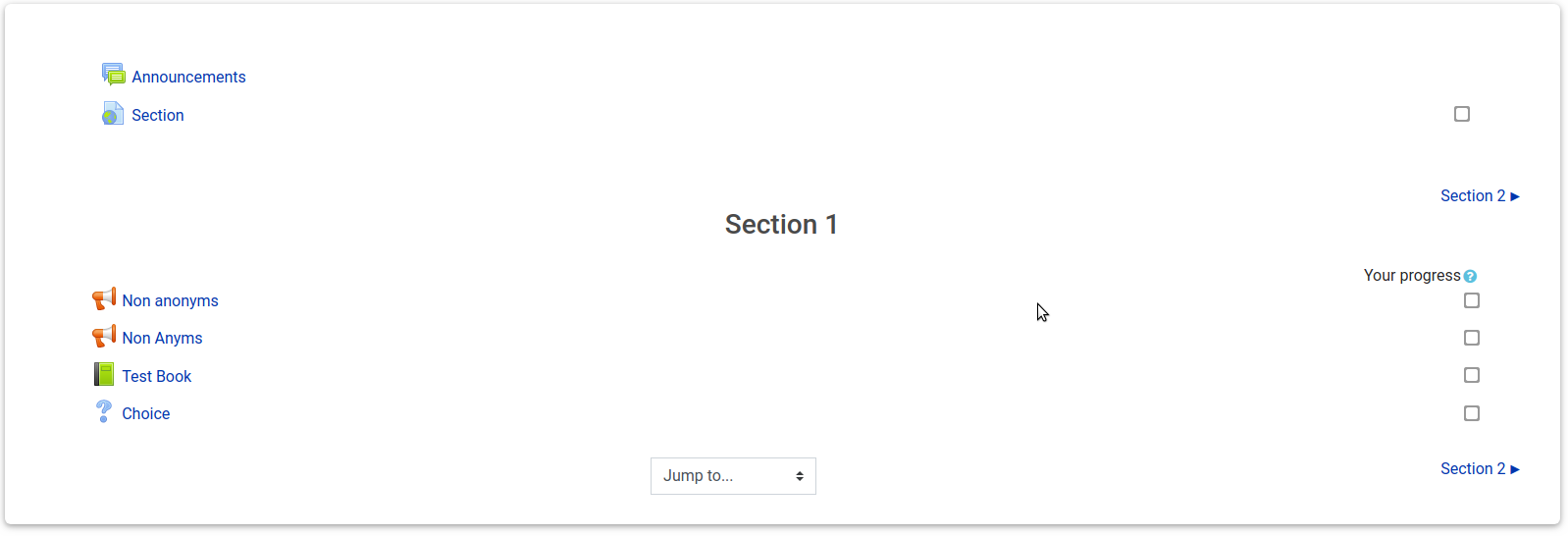Tick the completion box for Test Book
This screenshot has width=1568, height=536.
[x=1472, y=375]
